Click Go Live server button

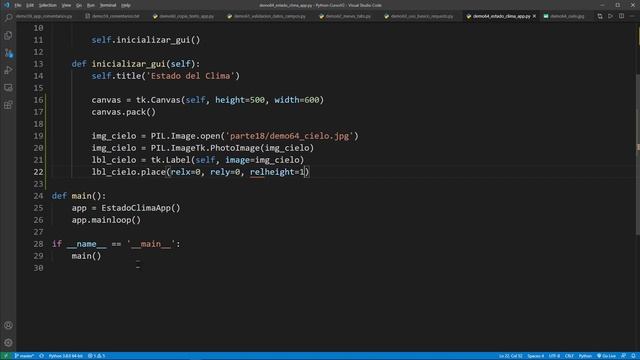click(x=606, y=356)
